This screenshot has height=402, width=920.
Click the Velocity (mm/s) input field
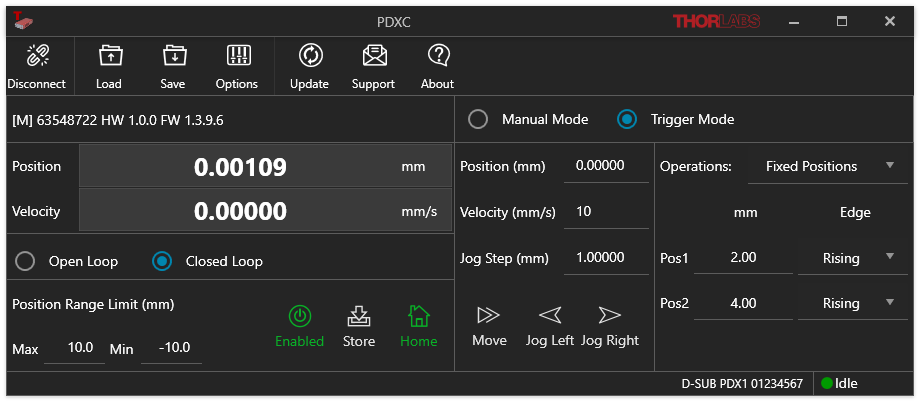point(606,212)
